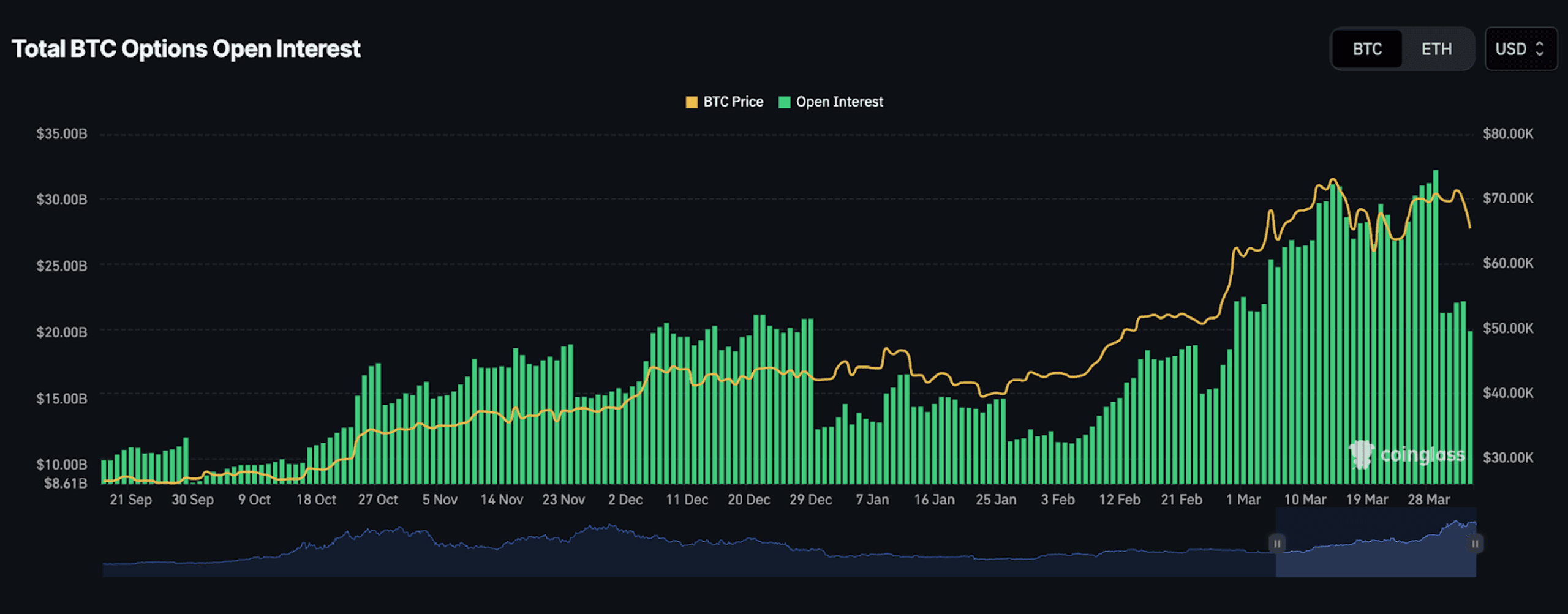Image resolution: width=1568 pixels, height=614 pixels.
Task: Toggle the Open Interest legend series
Action: coord(831,102)
